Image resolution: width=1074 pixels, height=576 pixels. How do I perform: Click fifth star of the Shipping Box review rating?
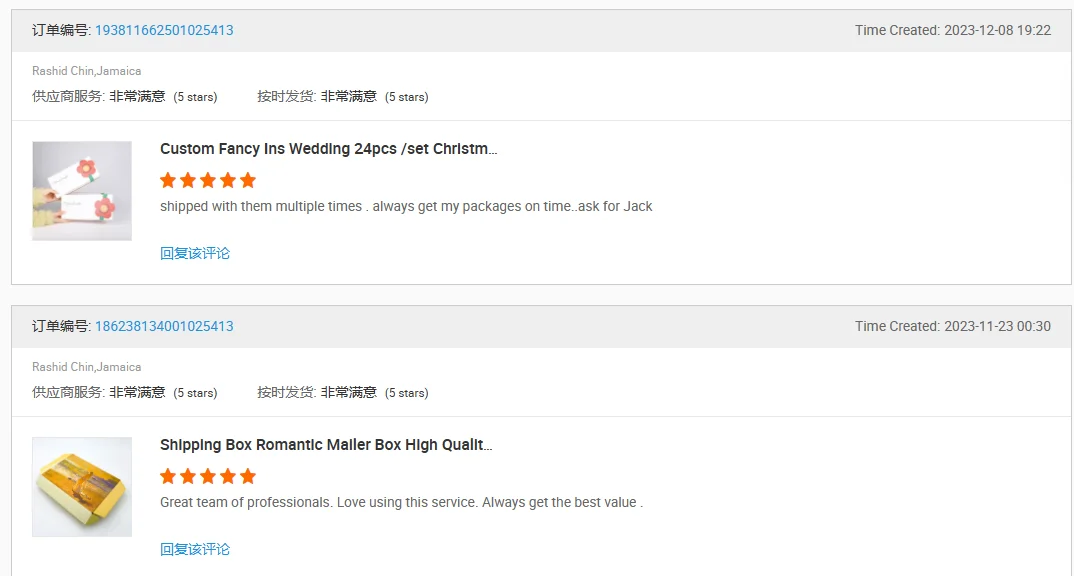click(248, 476)
